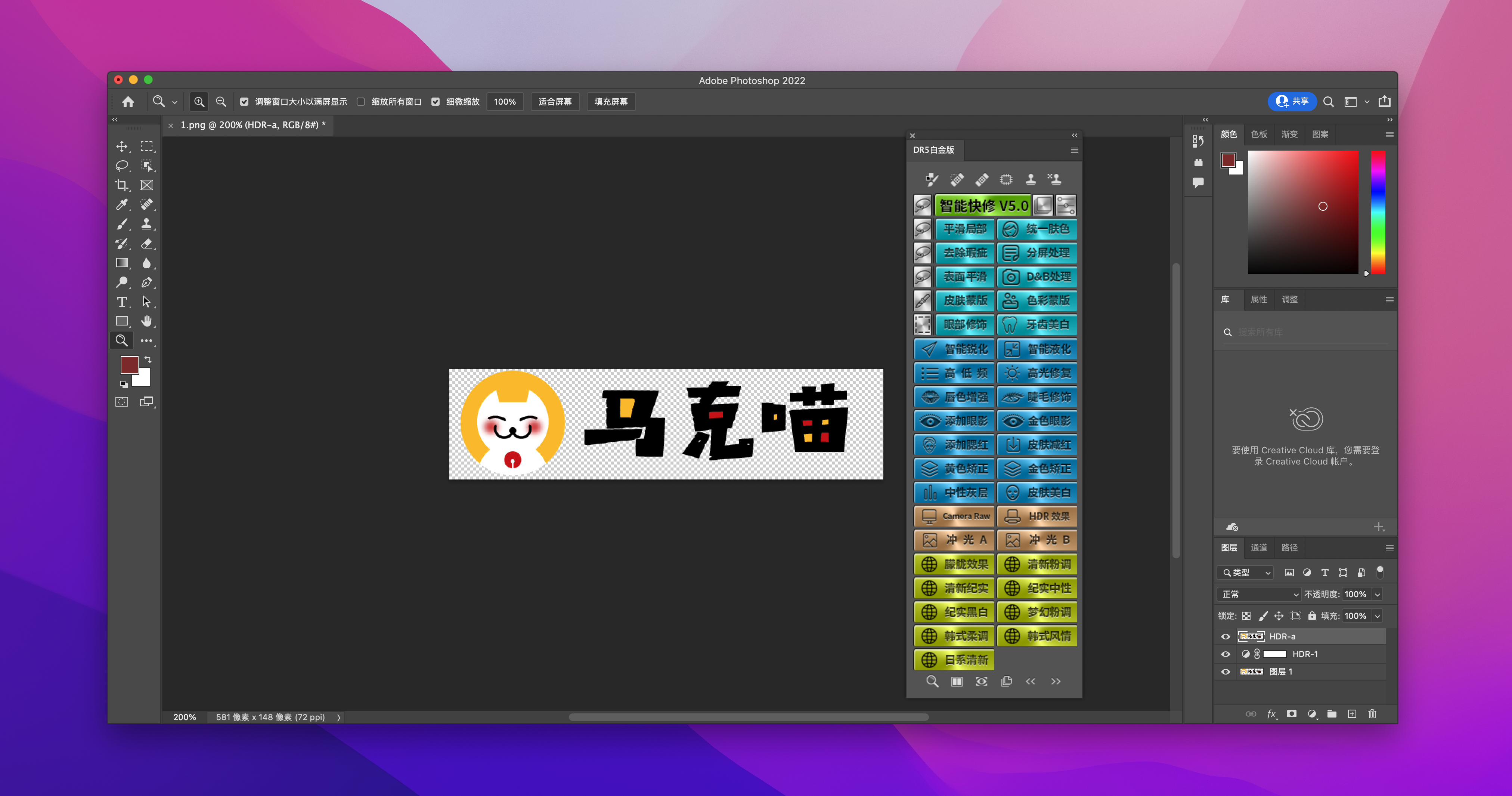Click the 适合屏幕 fit screen button
The width and height of the screenshot is (1512, 796).
pyautogui.click(x=555, y=102)
